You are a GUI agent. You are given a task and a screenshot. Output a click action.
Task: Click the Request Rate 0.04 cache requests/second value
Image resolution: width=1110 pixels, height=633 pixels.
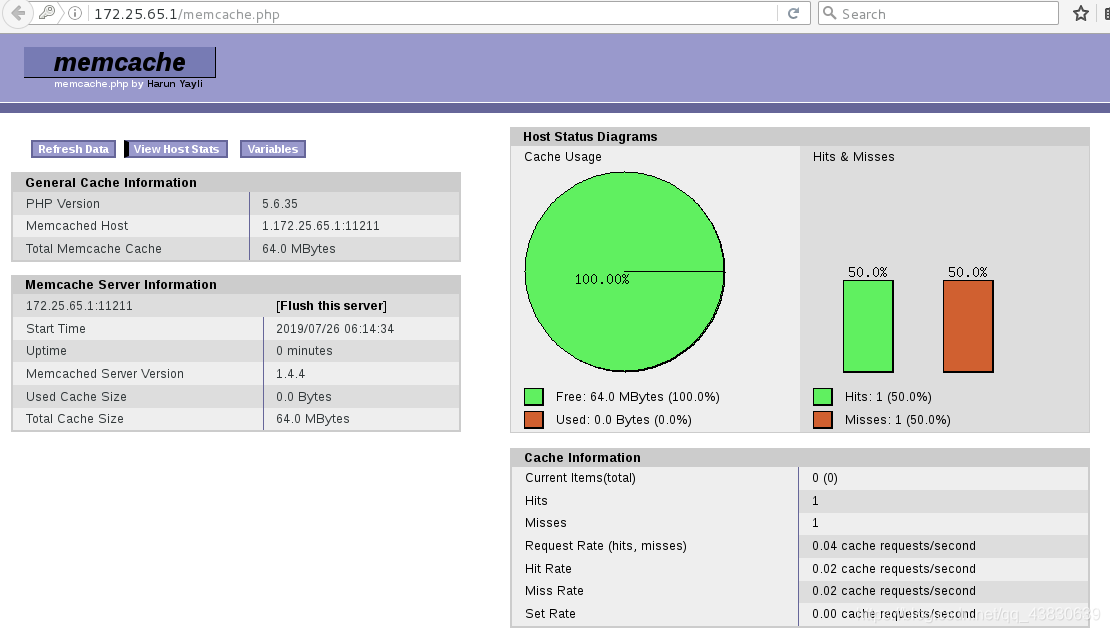[x=894, y=546]
